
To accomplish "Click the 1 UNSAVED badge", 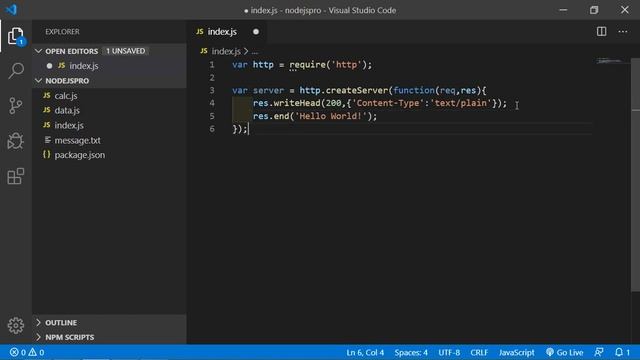I will pyautogui.click(x=125, y=51).
